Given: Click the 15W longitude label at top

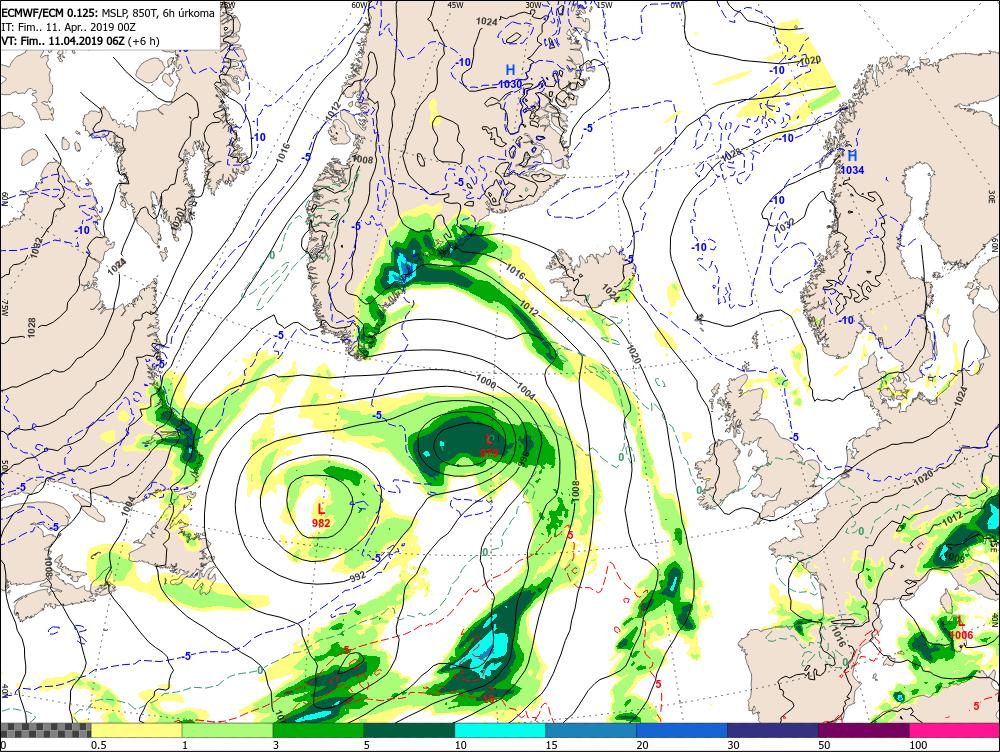Looking at the screenshot, I should (x=604, y=4).
